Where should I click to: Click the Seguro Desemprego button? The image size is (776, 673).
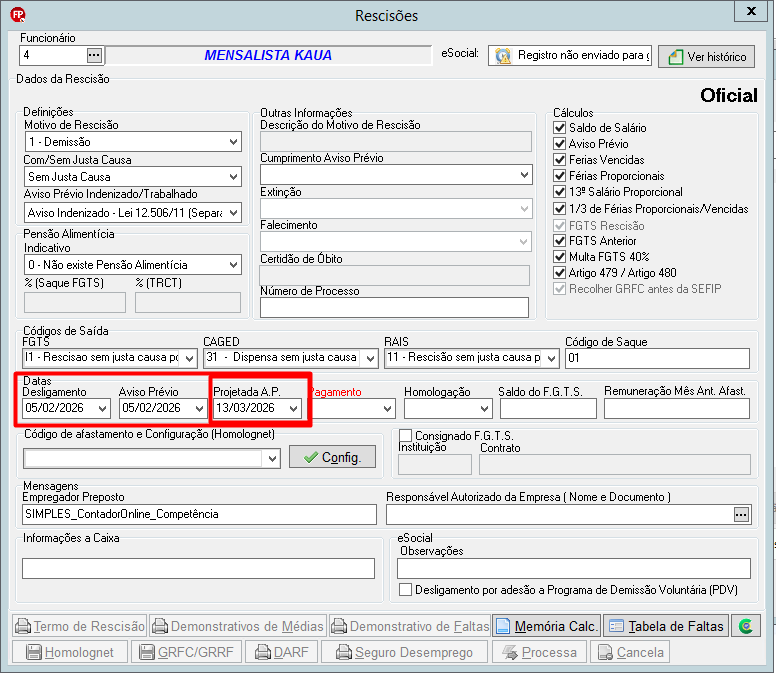[x=404, y=652]
